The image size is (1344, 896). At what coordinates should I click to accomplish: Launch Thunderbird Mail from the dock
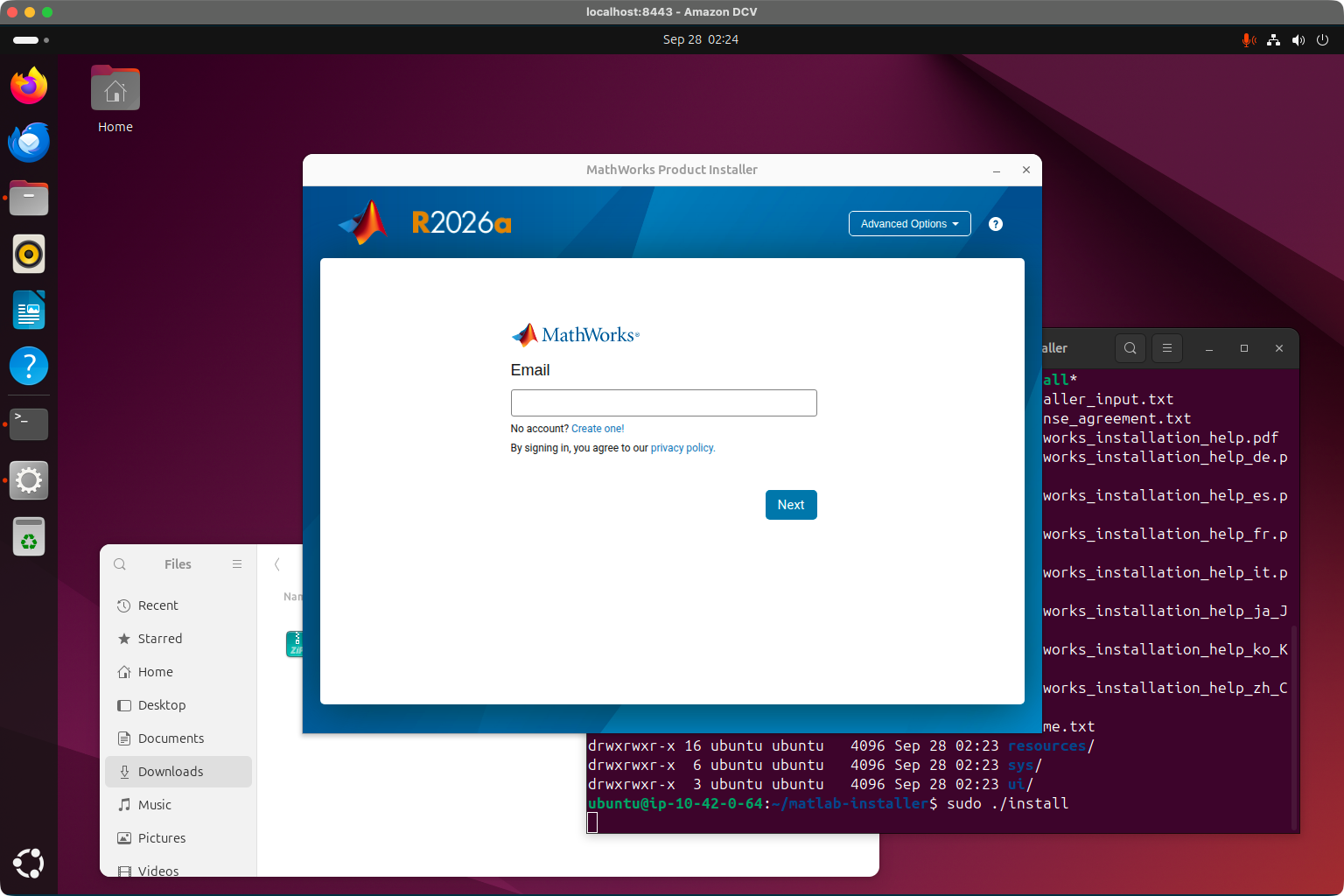29,142
